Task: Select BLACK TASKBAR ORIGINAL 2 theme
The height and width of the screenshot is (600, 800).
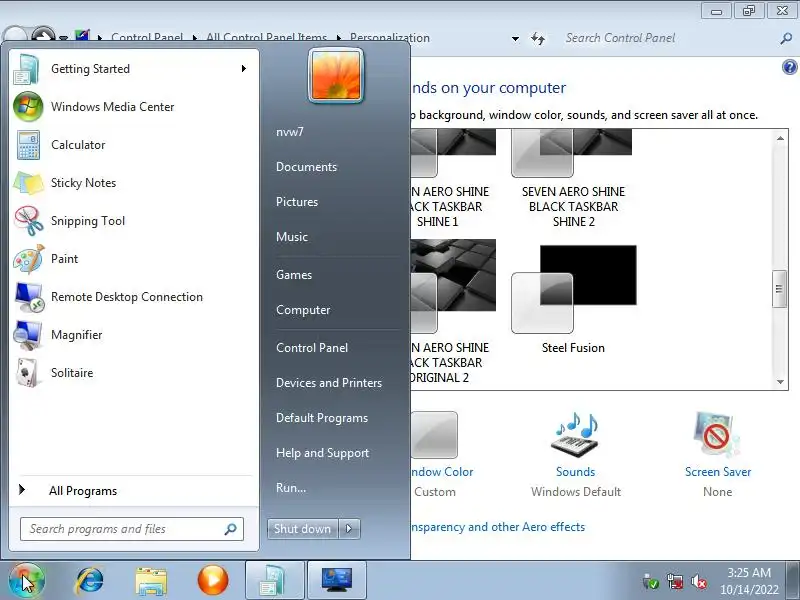Action: pyautogui.click(x=453, y=312)
